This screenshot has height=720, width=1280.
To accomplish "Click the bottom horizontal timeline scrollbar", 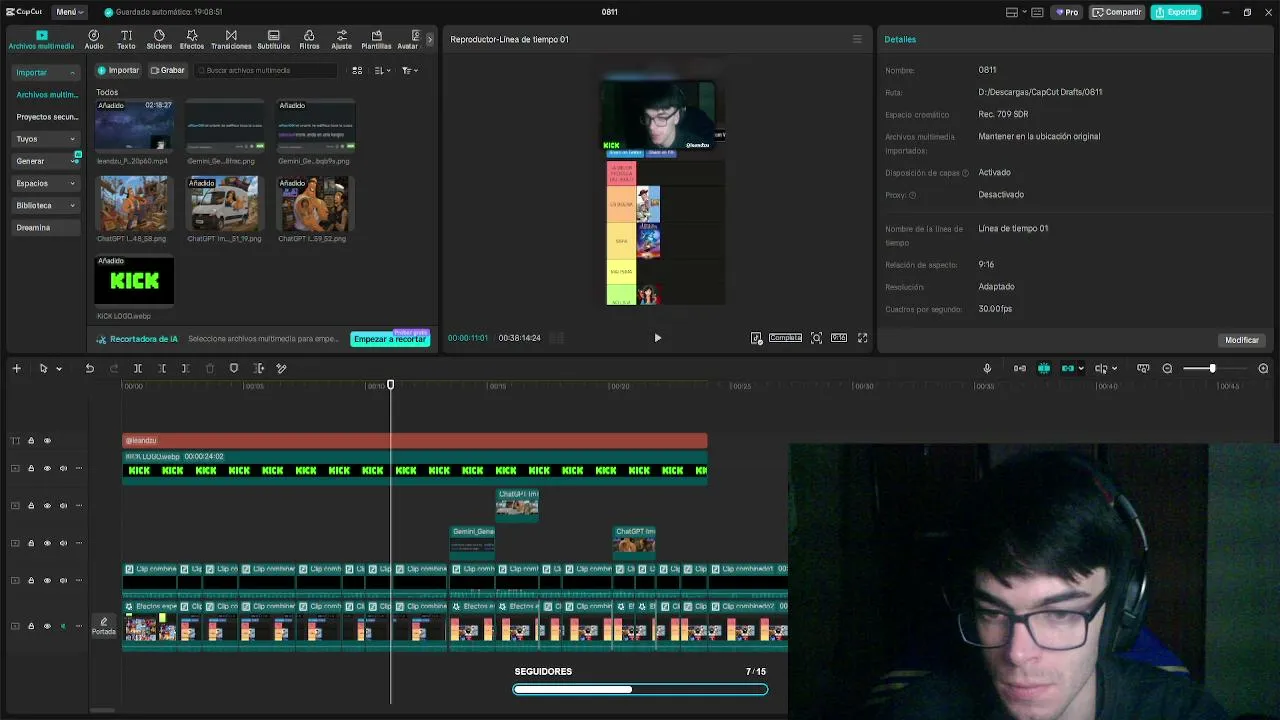I will click(x=100, y=711).
